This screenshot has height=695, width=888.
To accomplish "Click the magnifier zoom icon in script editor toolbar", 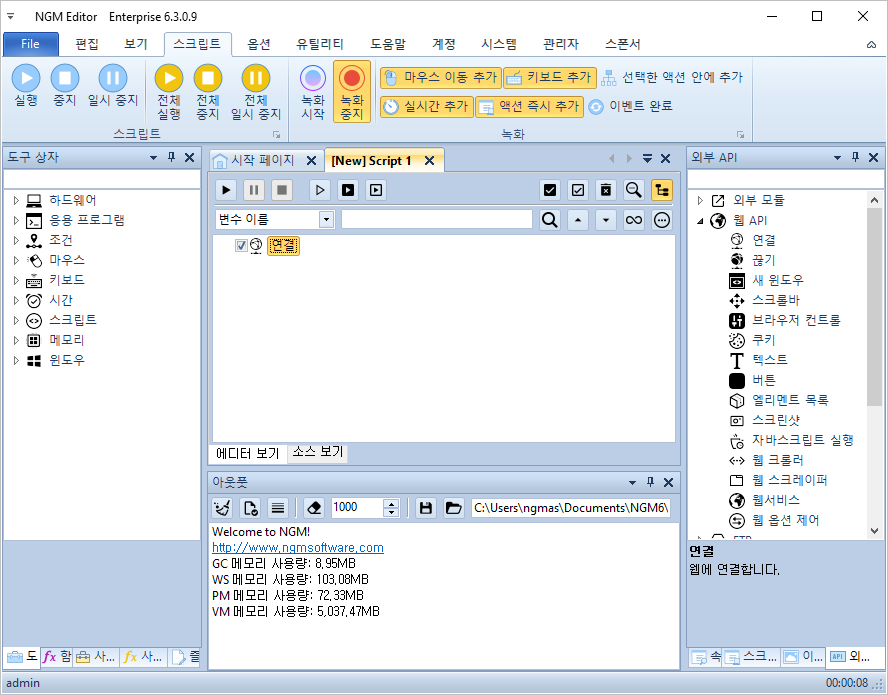I will click(634, 190).
